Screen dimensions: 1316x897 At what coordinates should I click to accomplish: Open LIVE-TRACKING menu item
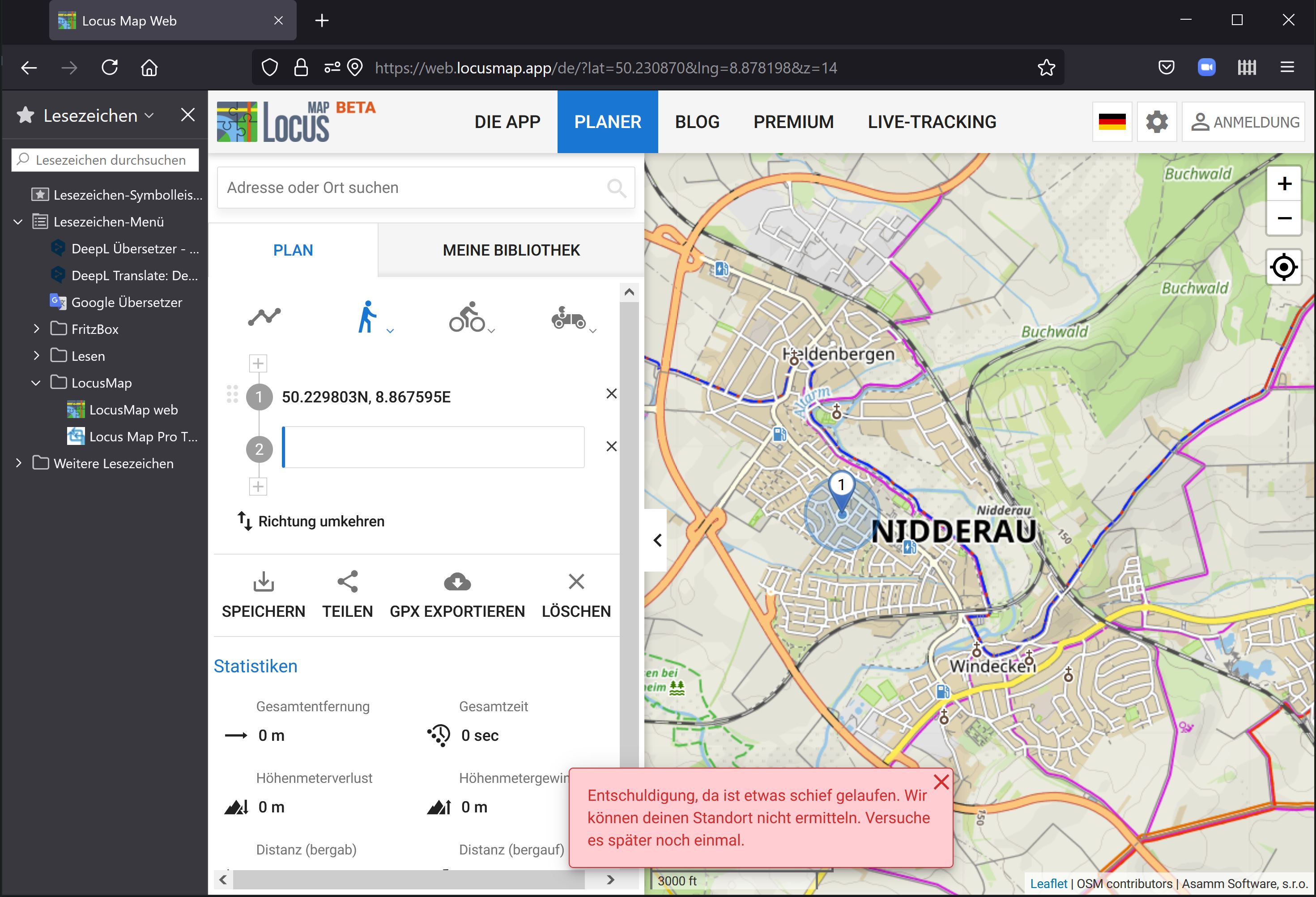(x=932, y=122)
